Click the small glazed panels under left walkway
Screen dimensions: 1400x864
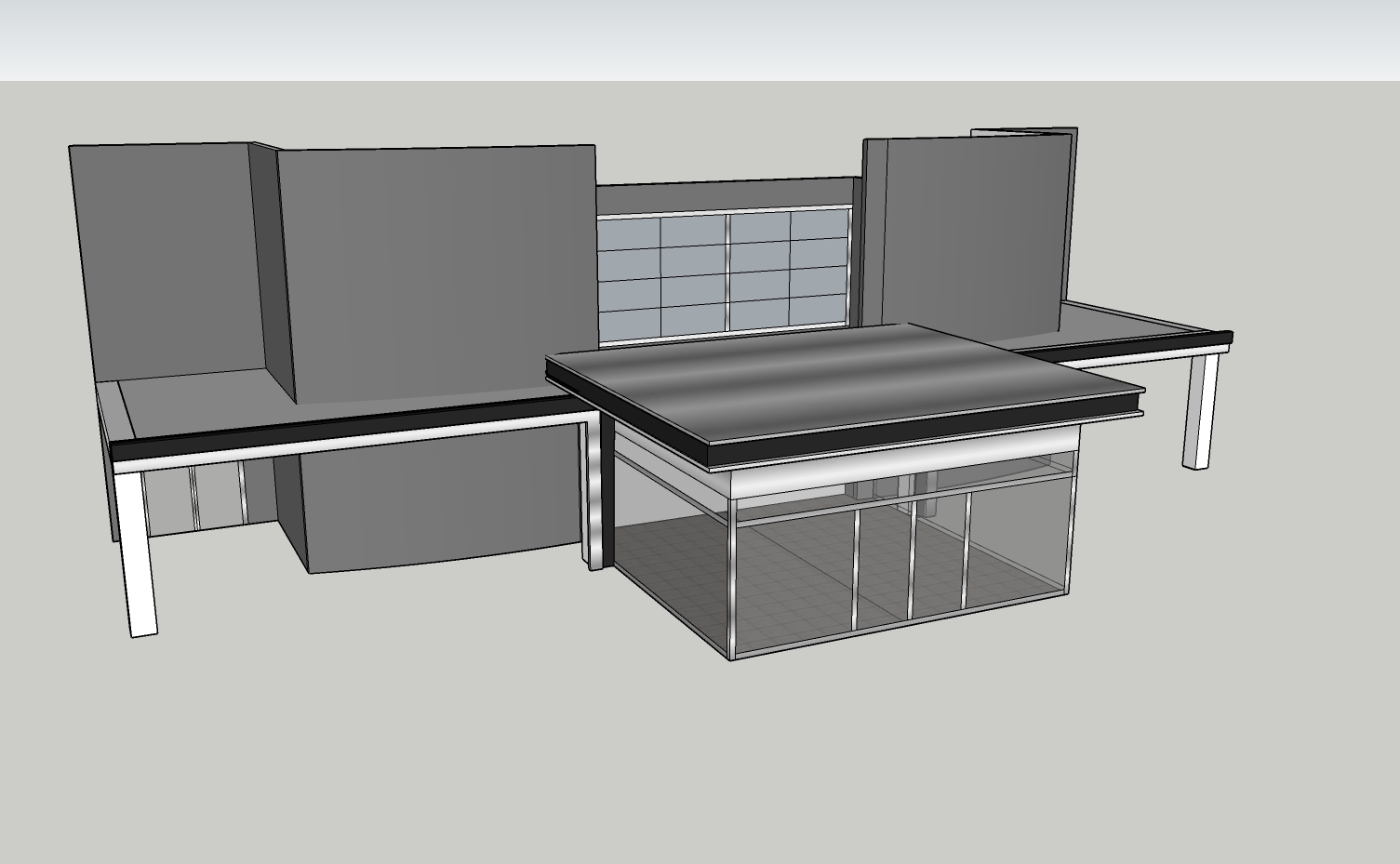click(x=195, y=498)
